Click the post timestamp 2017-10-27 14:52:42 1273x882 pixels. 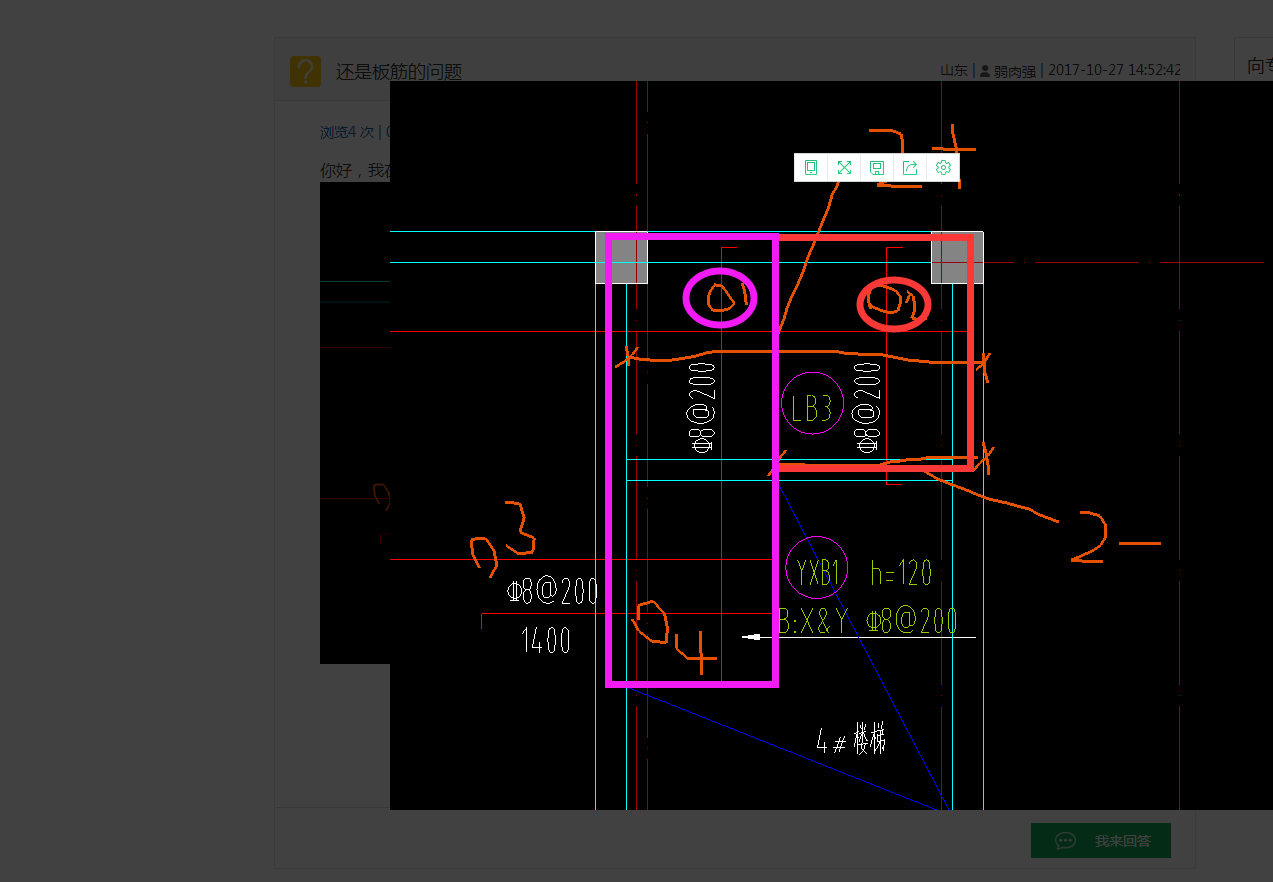[x=1114, y=71]
